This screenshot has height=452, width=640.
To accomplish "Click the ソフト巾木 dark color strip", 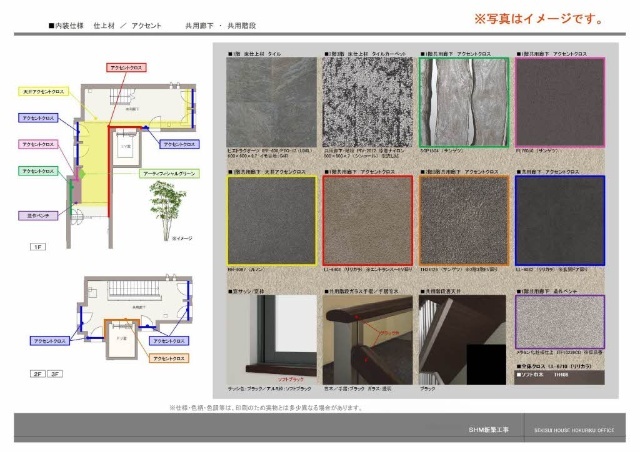I will pyautogui.click(x=560, y=377).
